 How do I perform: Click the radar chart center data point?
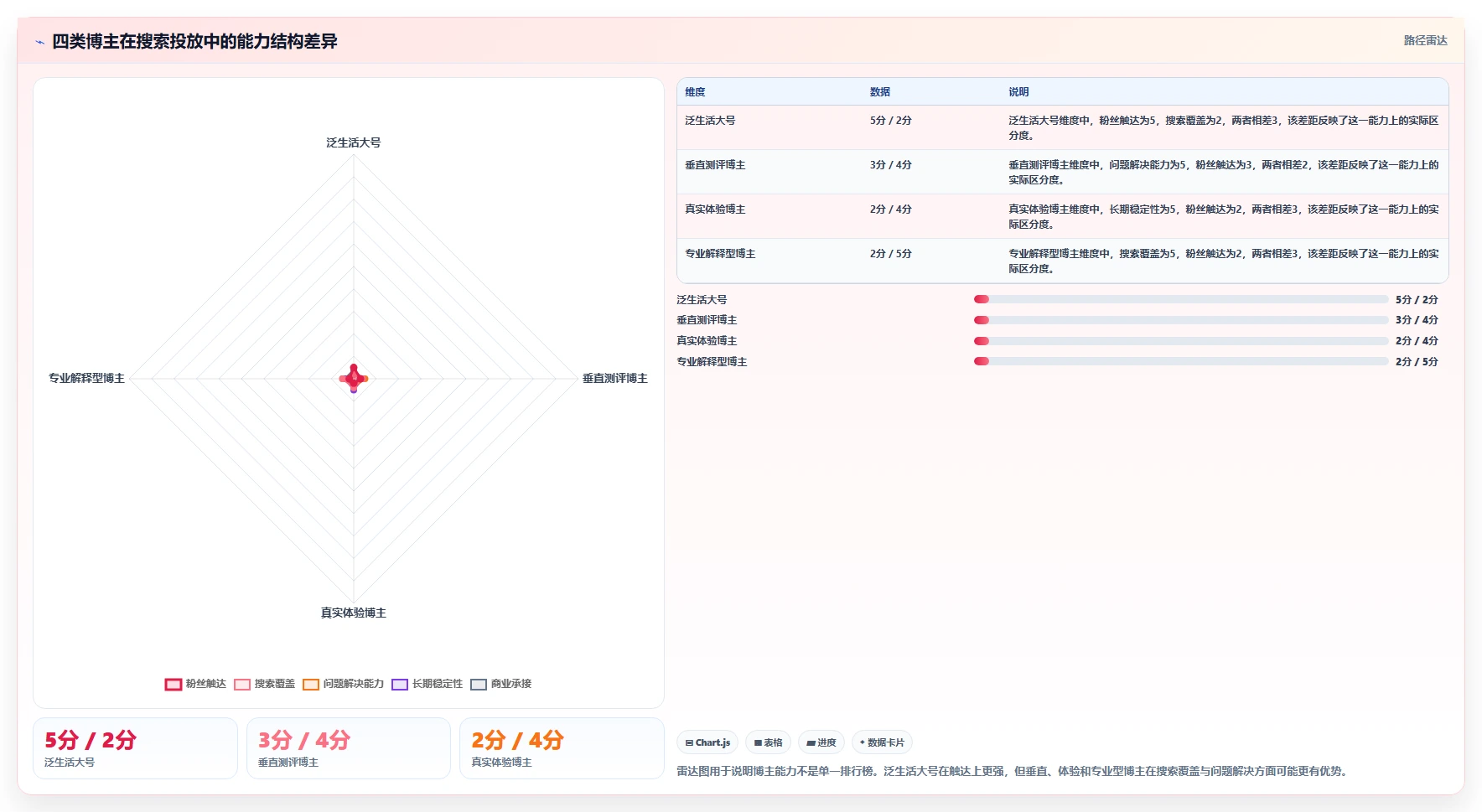pyautogui.click(x=354, y=379)
